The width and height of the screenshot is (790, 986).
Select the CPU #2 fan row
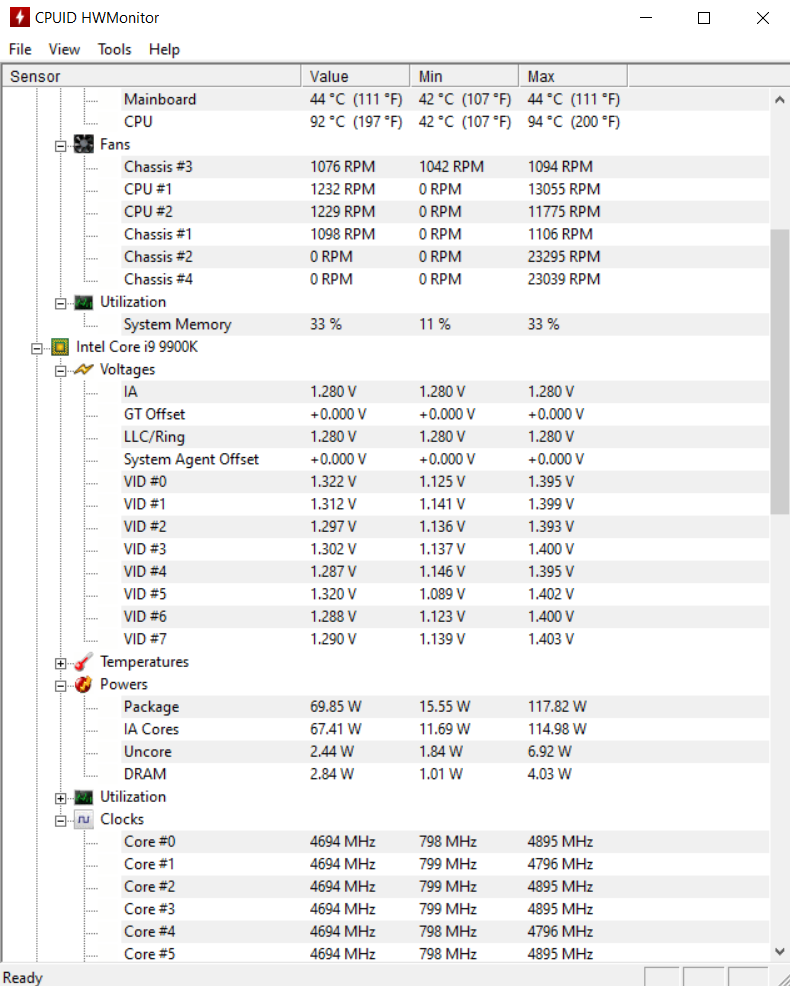[445, 212]
